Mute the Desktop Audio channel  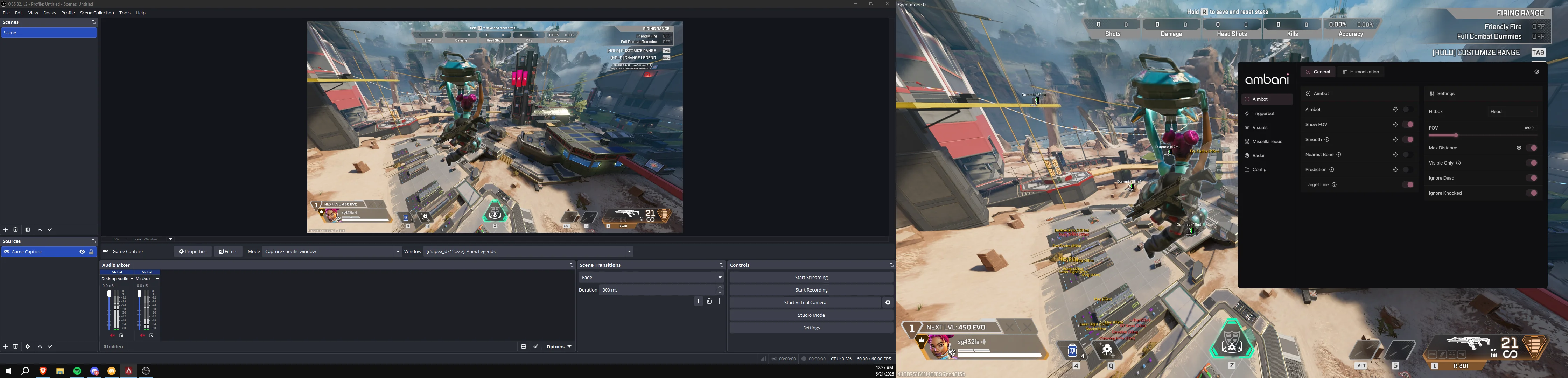pos(112,335)
